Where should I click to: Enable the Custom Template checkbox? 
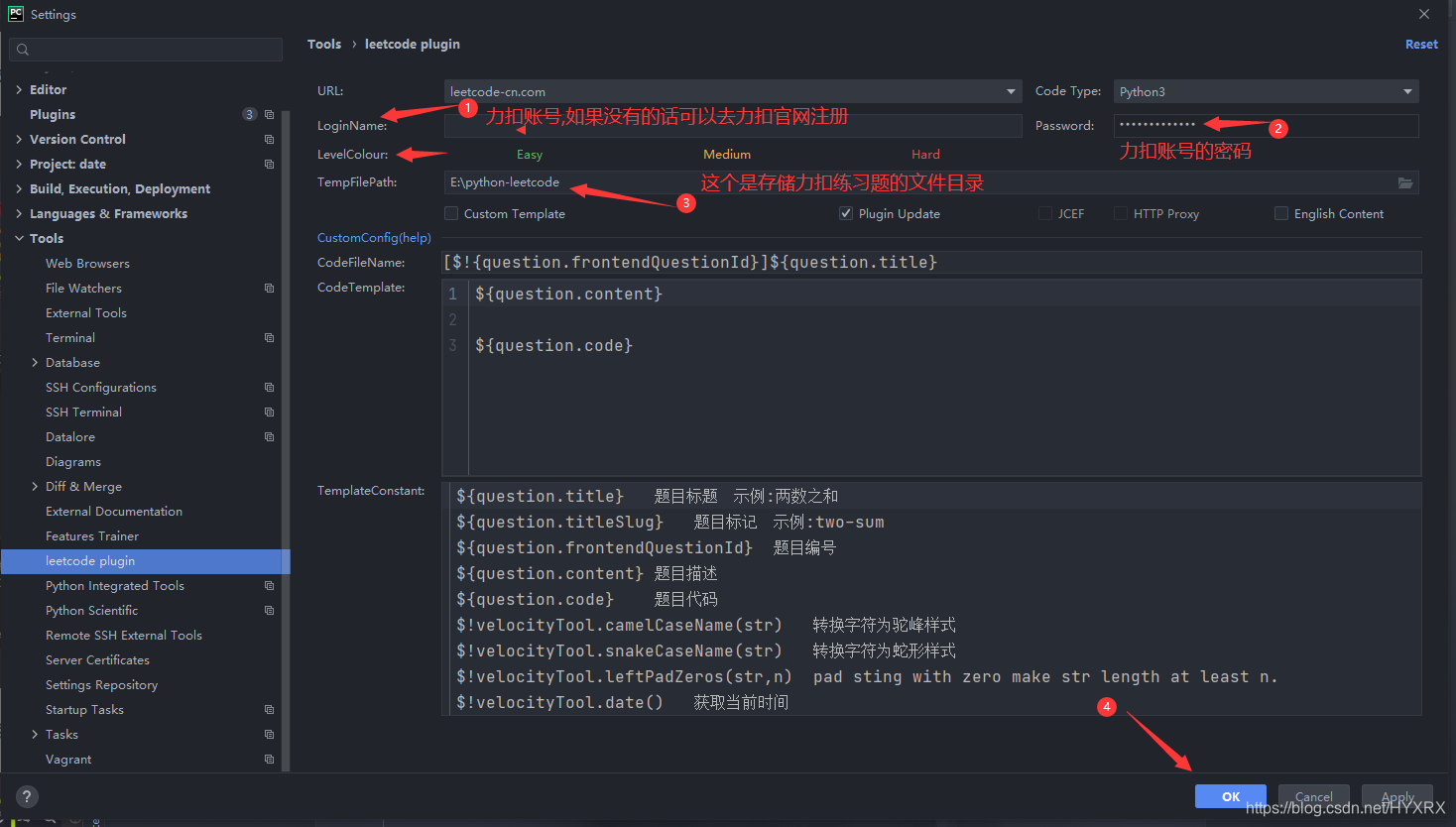451,213
